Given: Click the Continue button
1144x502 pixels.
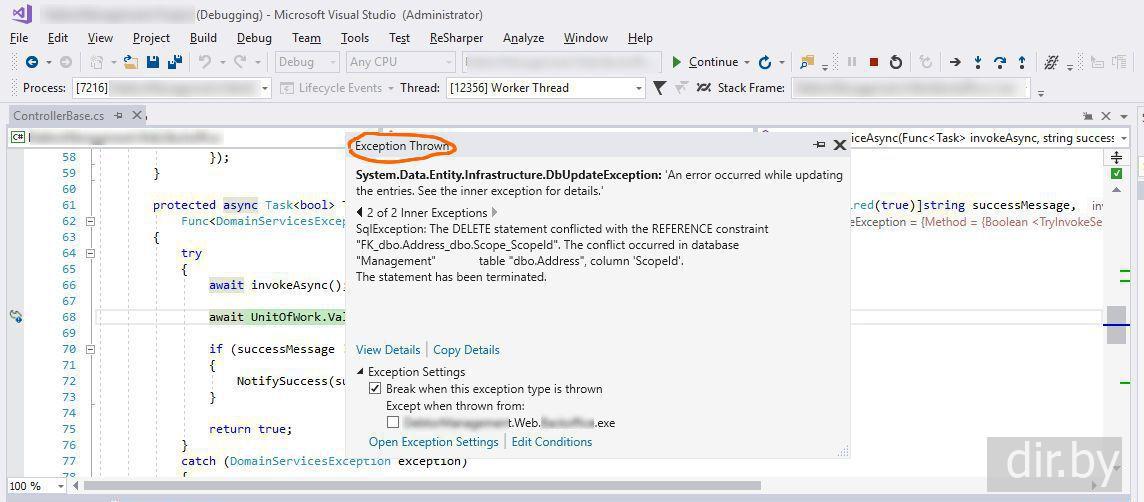Looking at the screenshot, I should pyautogui.click(x=705, y=62).
